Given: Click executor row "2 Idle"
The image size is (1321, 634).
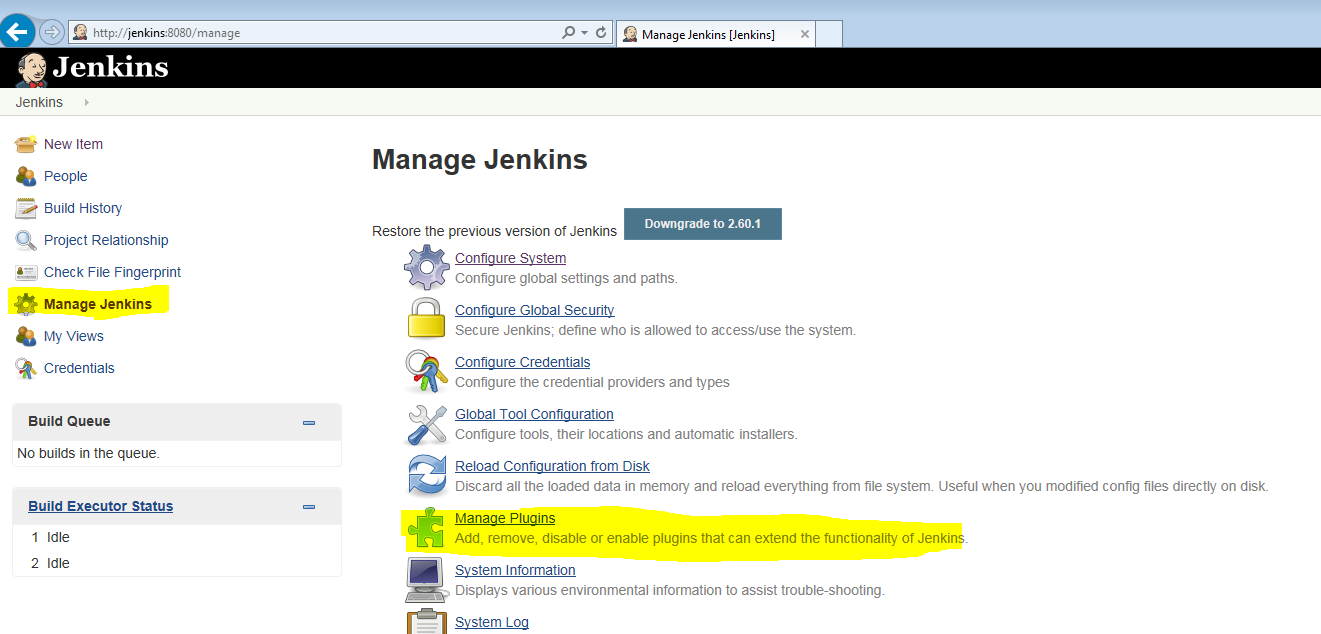Looking at the screenshot, I should click(50, 563).
